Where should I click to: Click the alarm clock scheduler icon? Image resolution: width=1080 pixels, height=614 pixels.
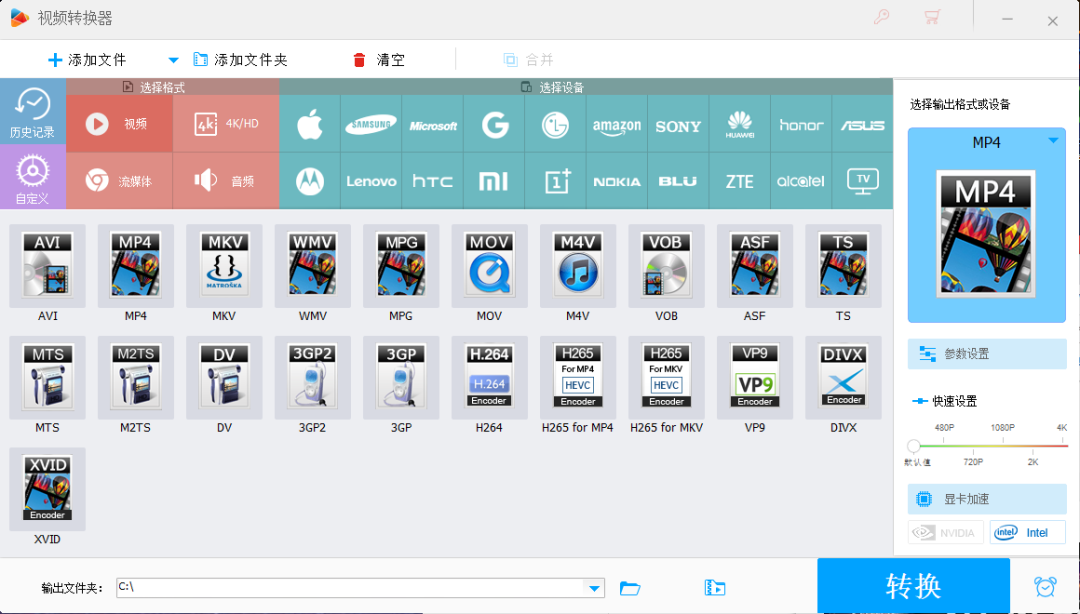point(1045,587)
